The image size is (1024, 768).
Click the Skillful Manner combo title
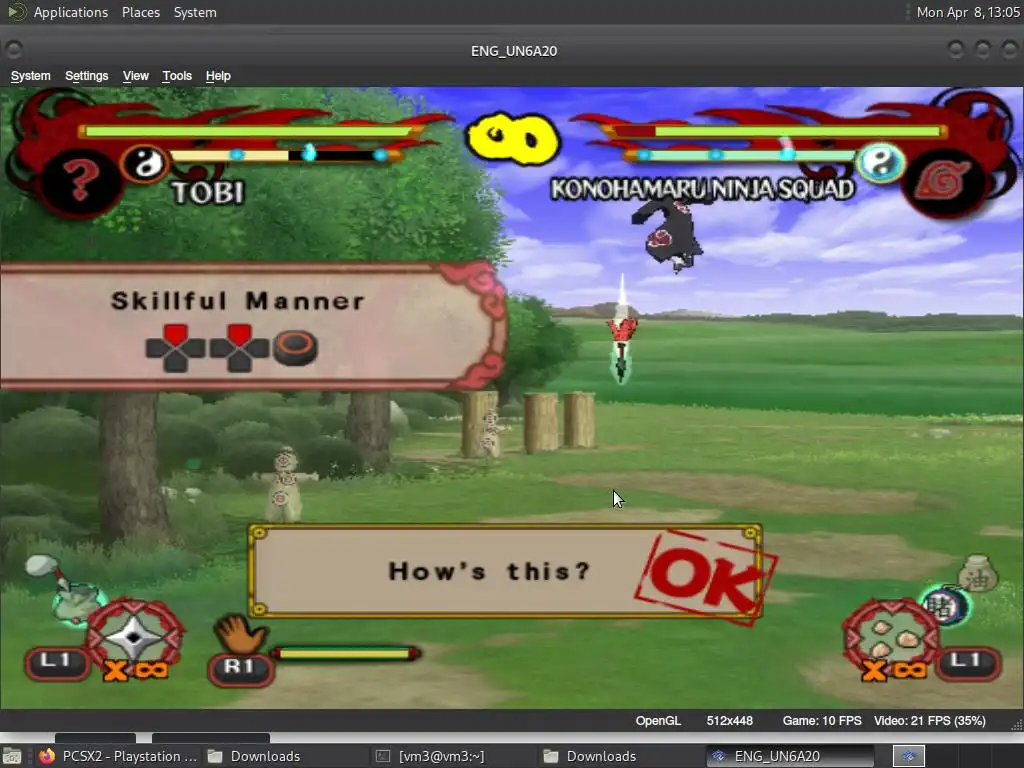[x=237, y=301]
